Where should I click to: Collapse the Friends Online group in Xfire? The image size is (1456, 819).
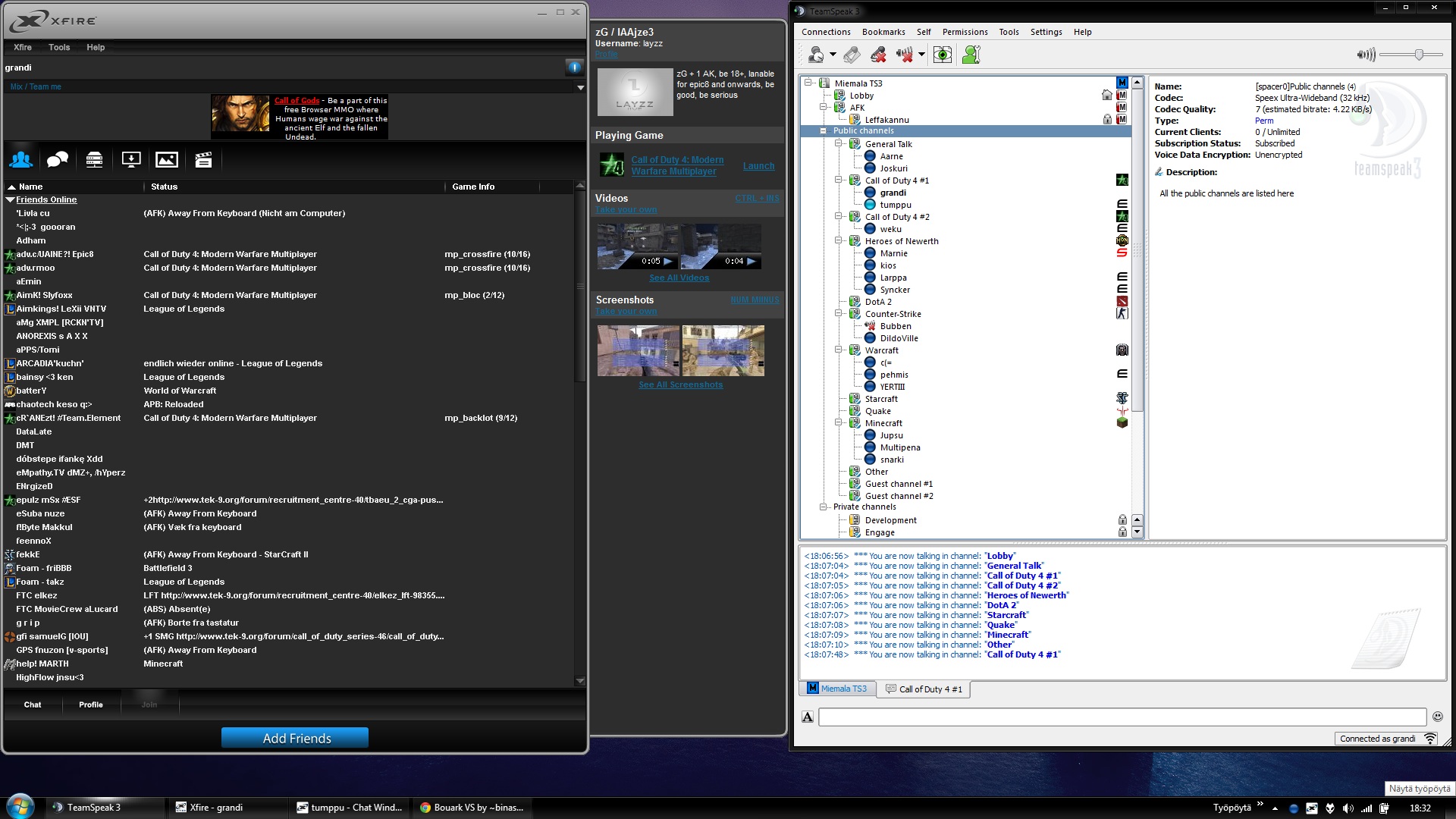pyautogui.click(x=10, y=200)
